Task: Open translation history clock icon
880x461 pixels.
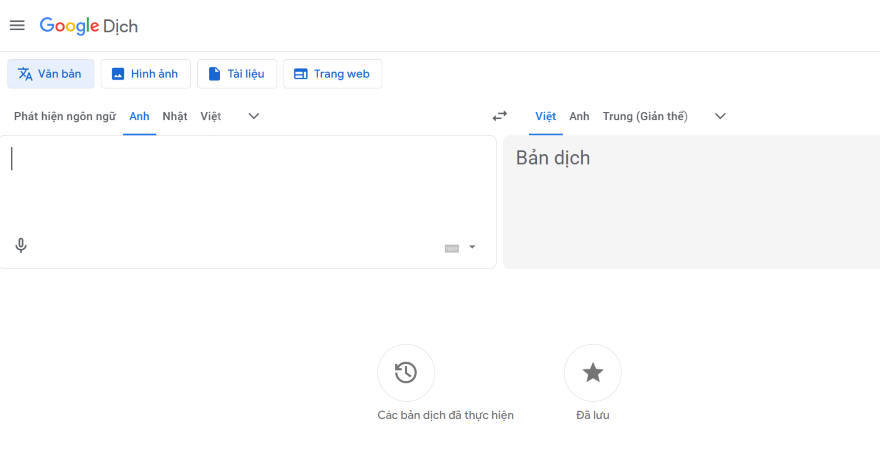Action: click(x=406, y=372)
